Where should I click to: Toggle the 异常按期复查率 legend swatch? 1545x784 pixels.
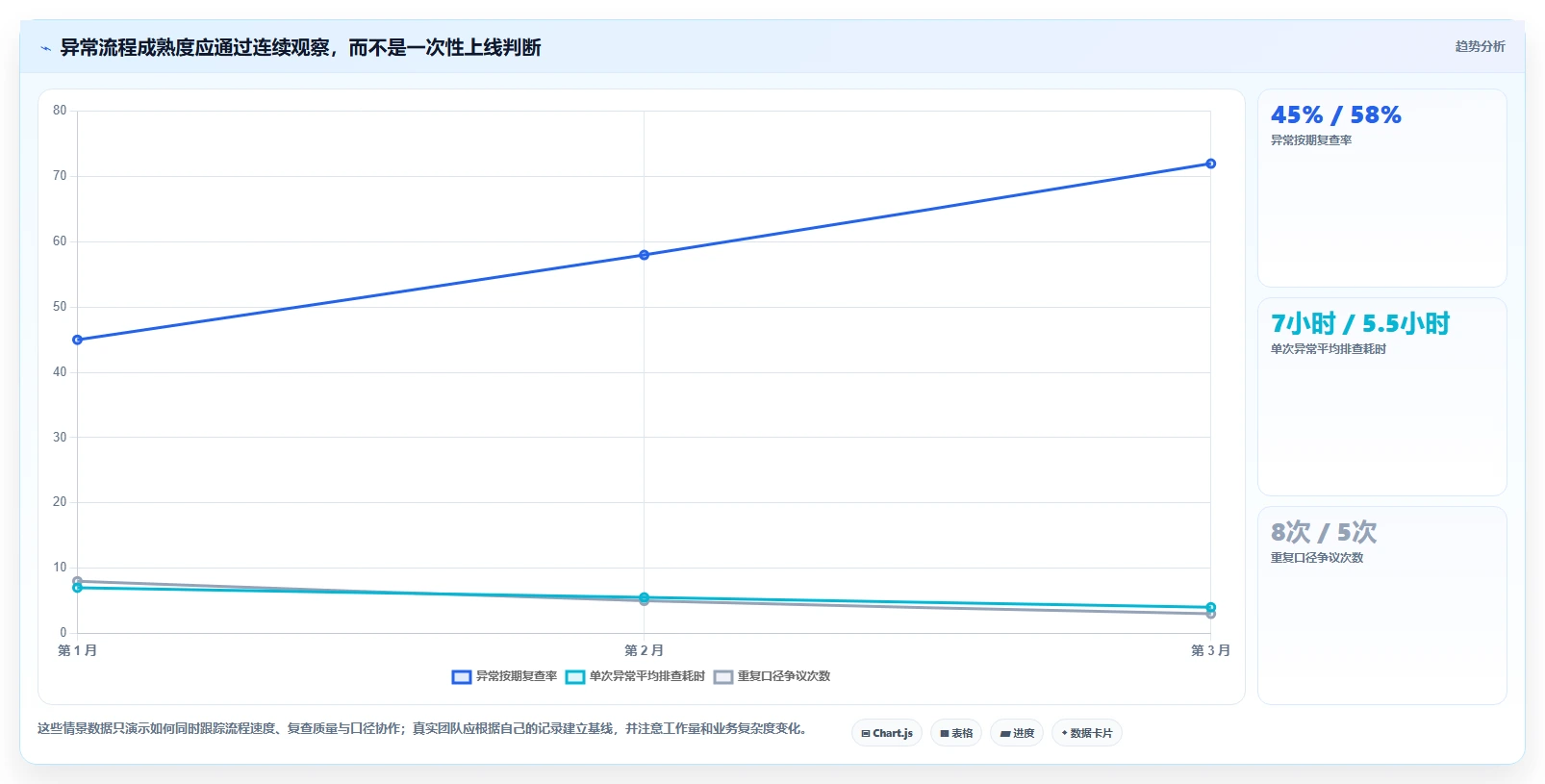pos(462,676)
